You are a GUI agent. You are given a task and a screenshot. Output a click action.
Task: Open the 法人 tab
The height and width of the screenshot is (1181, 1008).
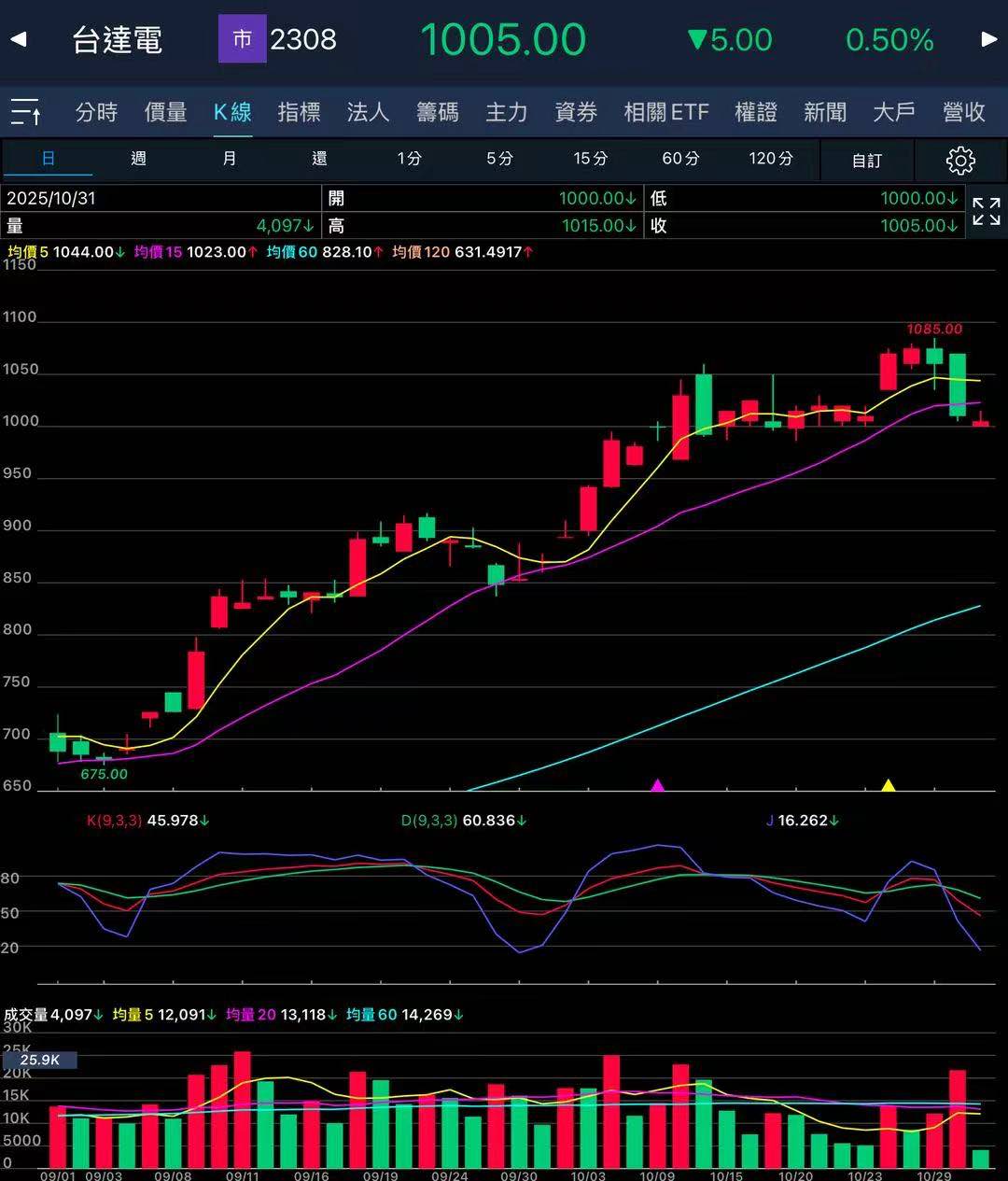(x=368, y=112)
